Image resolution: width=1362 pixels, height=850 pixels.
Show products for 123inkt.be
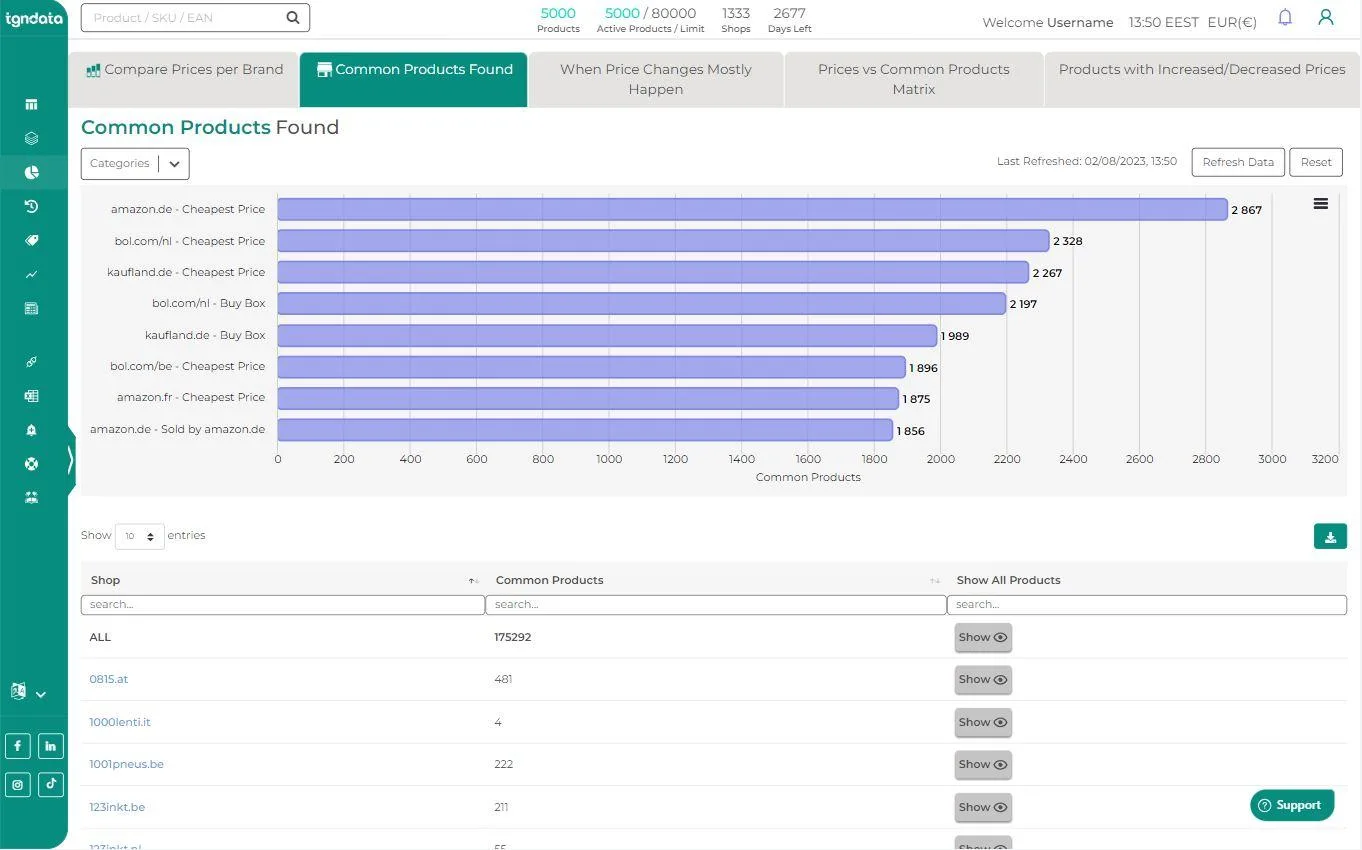coord(983,808)
